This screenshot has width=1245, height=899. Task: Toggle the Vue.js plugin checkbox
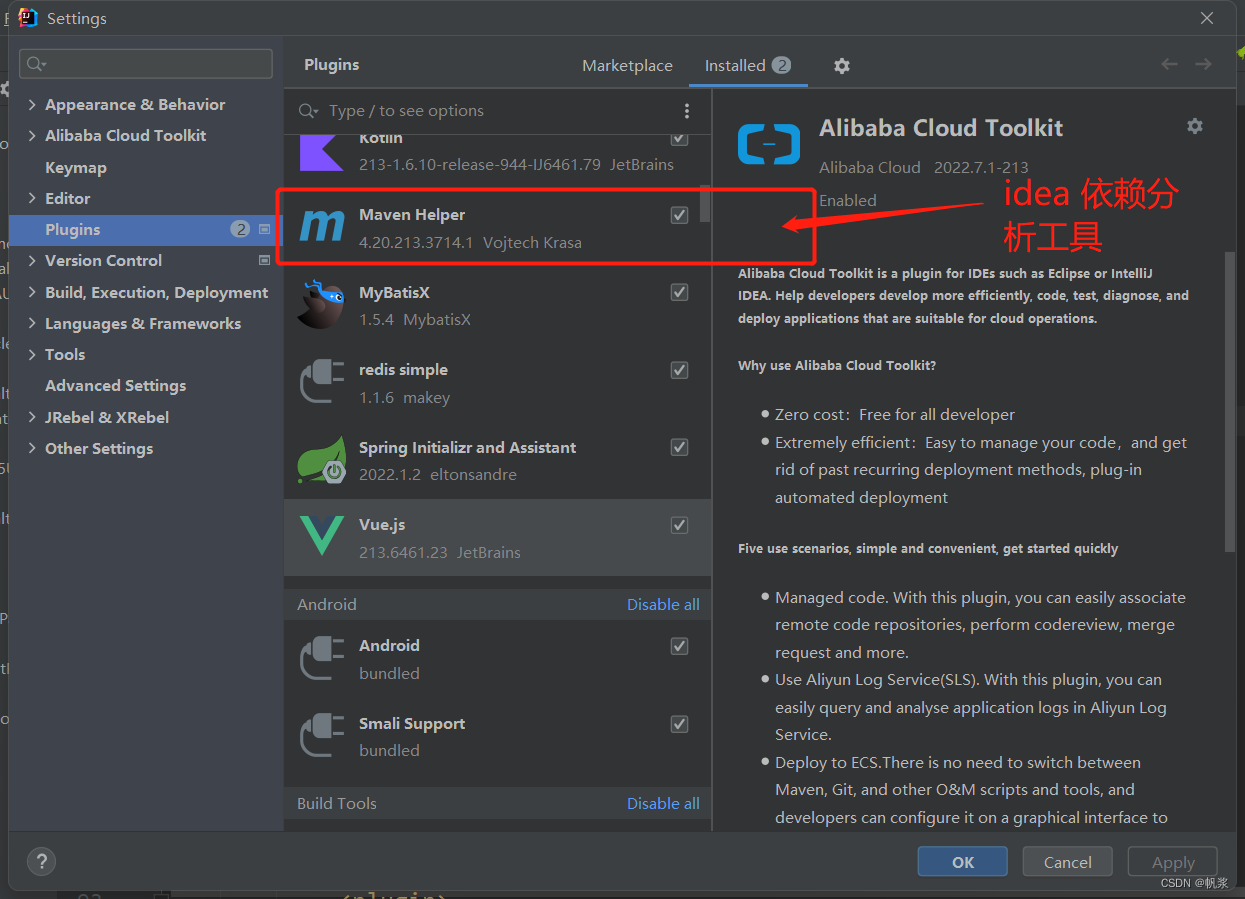click(680, 525)
